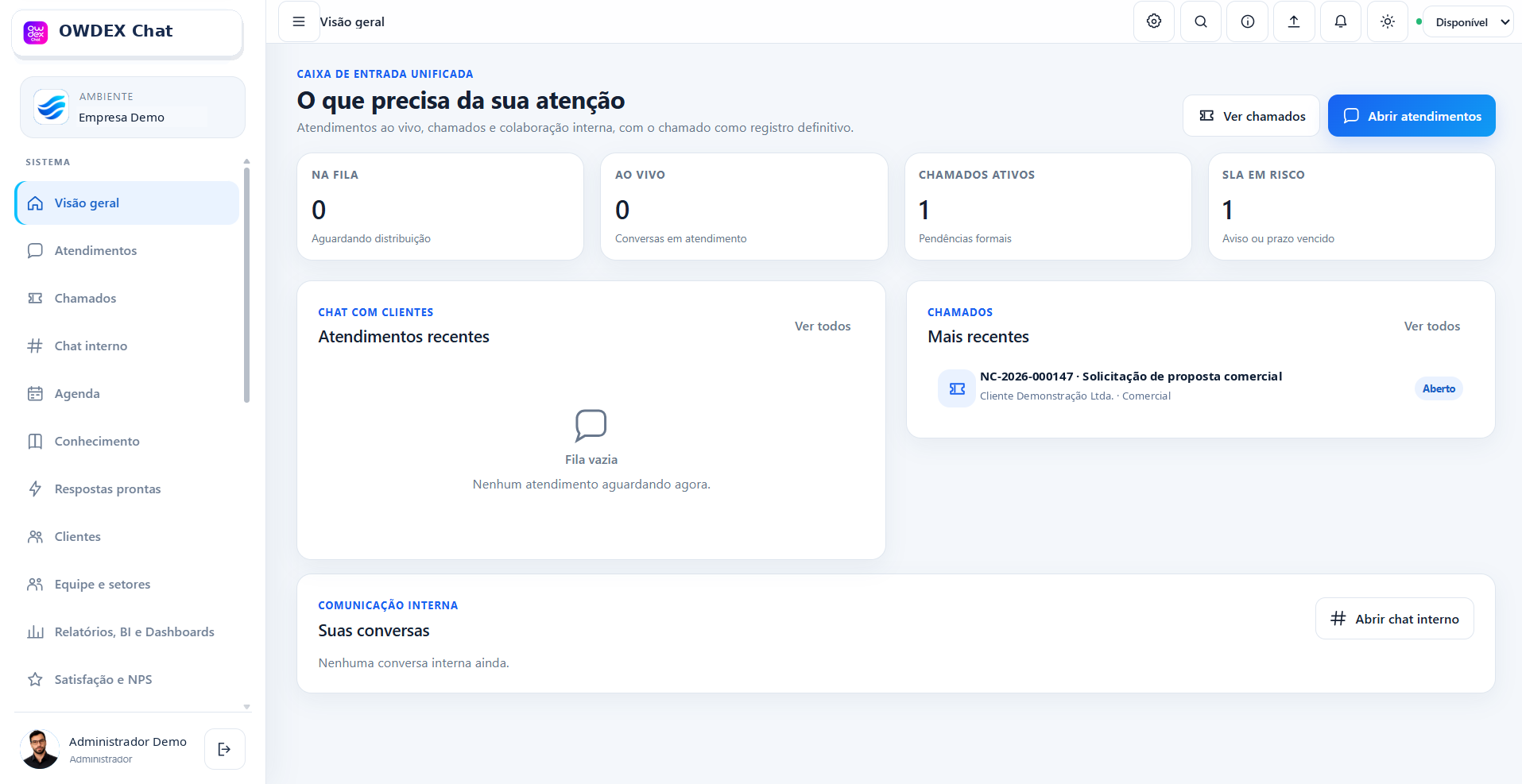Click the sidebar scrollbar thumb

coord(247,285)
